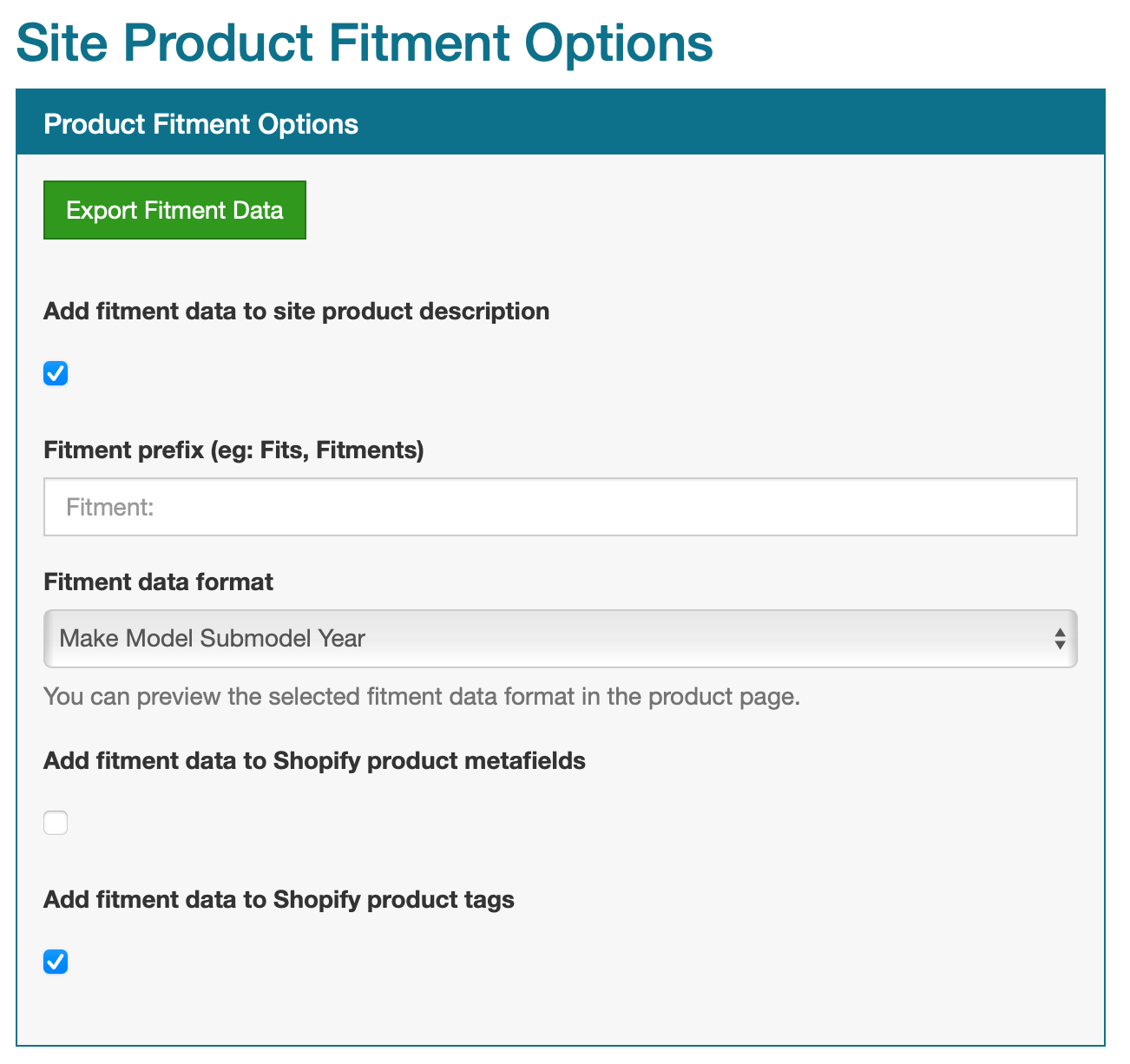This screenshot has height=1064, width=1130.
Task: Click the up-down arrows on the format select
Action: (1060, 640)
